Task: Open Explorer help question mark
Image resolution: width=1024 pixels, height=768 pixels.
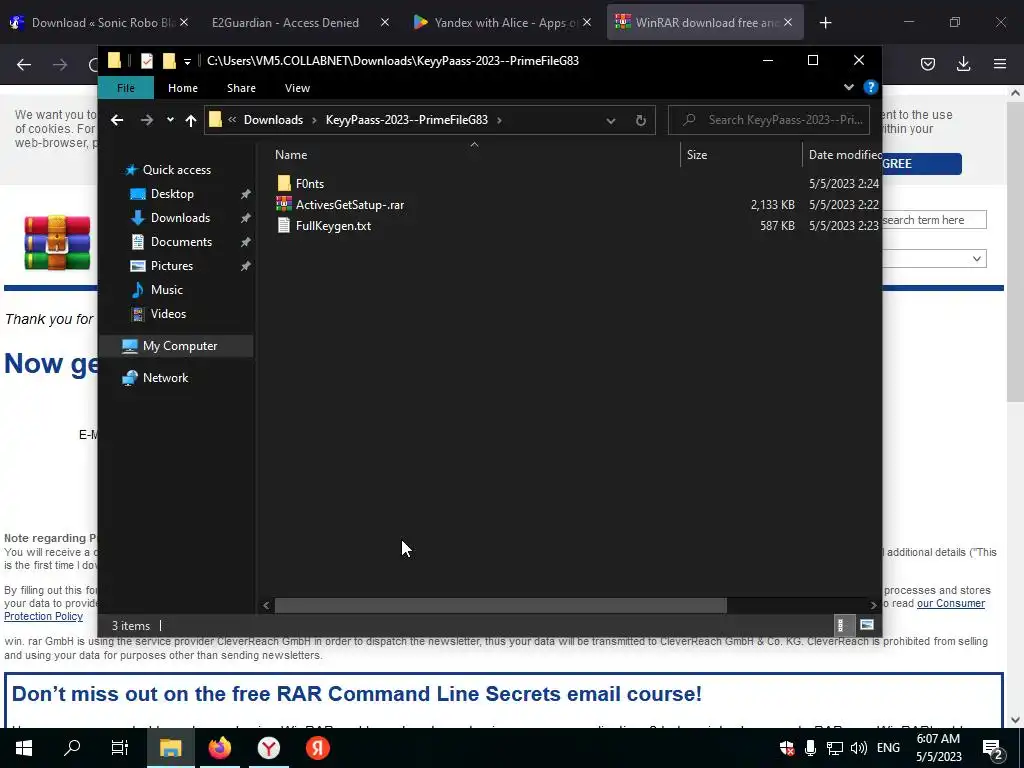Action: (871, 88)
